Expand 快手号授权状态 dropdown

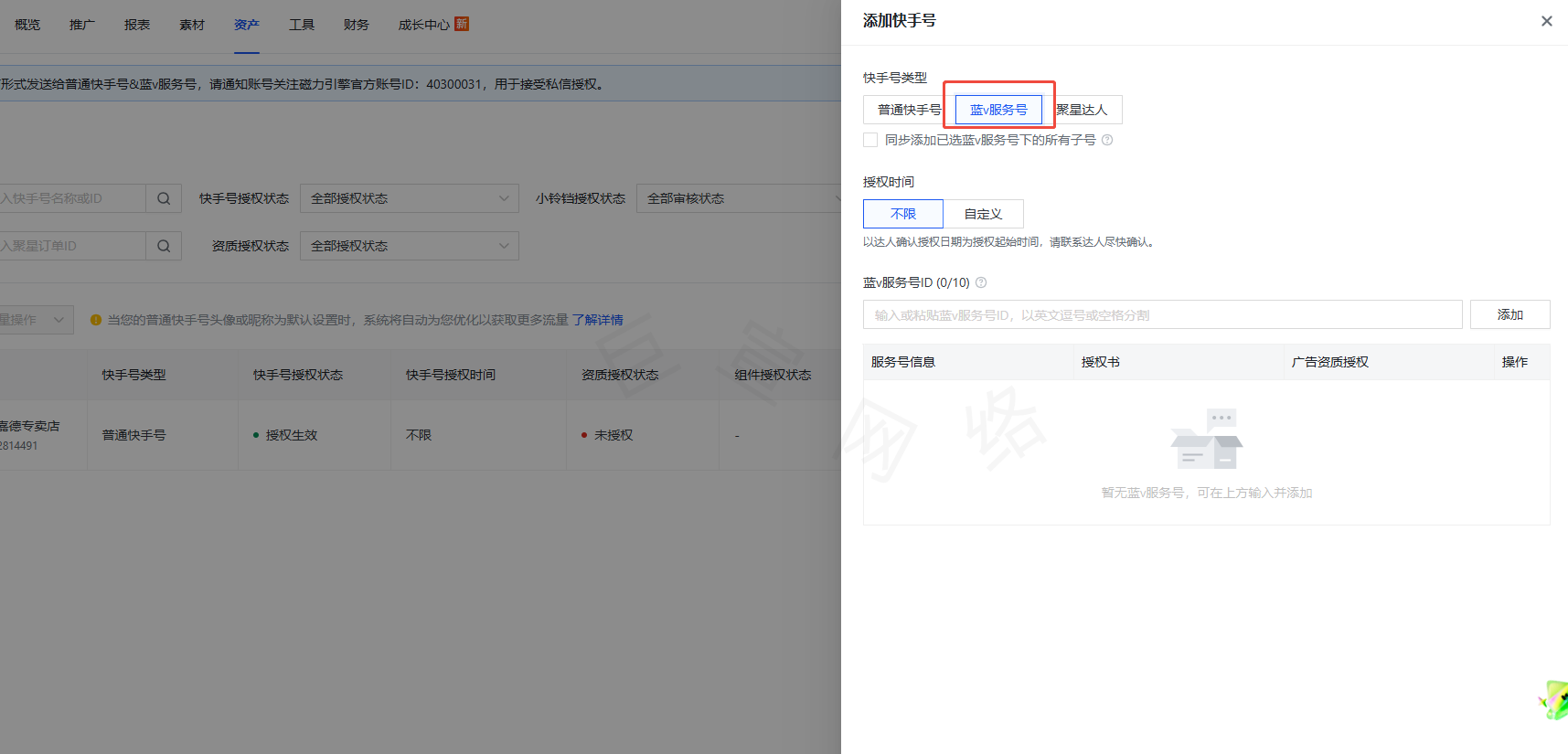click(x=410, y=198)
